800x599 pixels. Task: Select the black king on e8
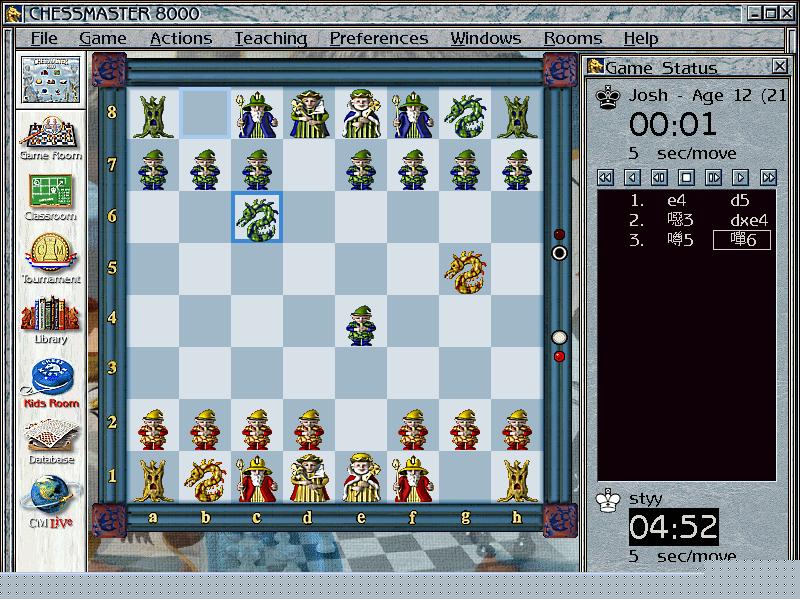pyautogui.click(x=361, y=114)
